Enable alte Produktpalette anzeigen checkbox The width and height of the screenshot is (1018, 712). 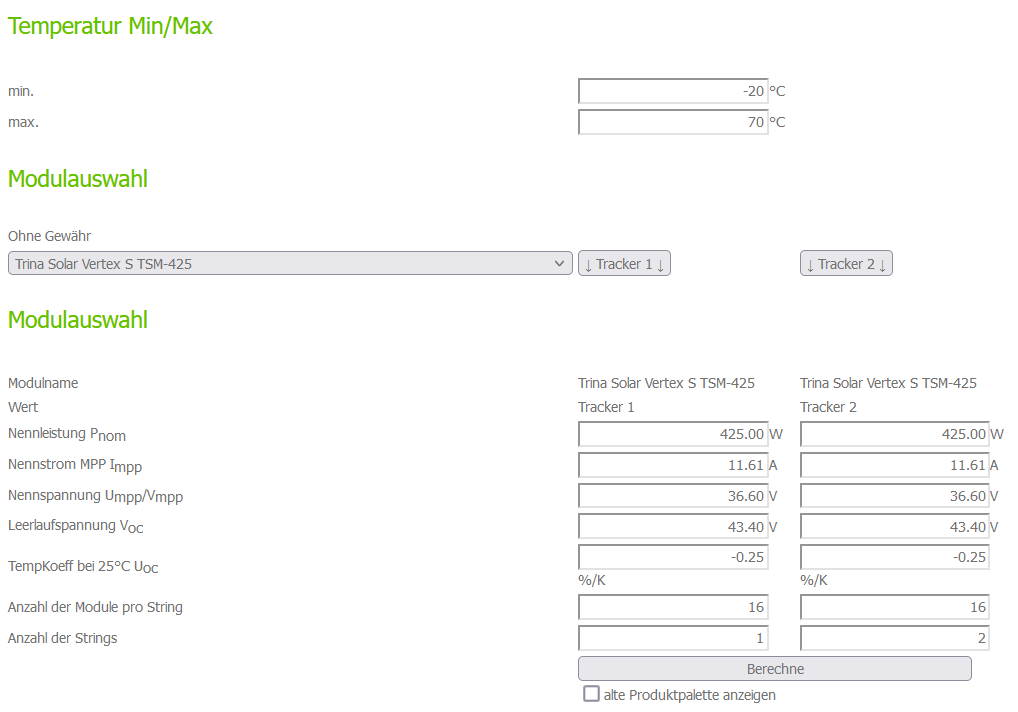pyautogui.click(x=592, y=694)
